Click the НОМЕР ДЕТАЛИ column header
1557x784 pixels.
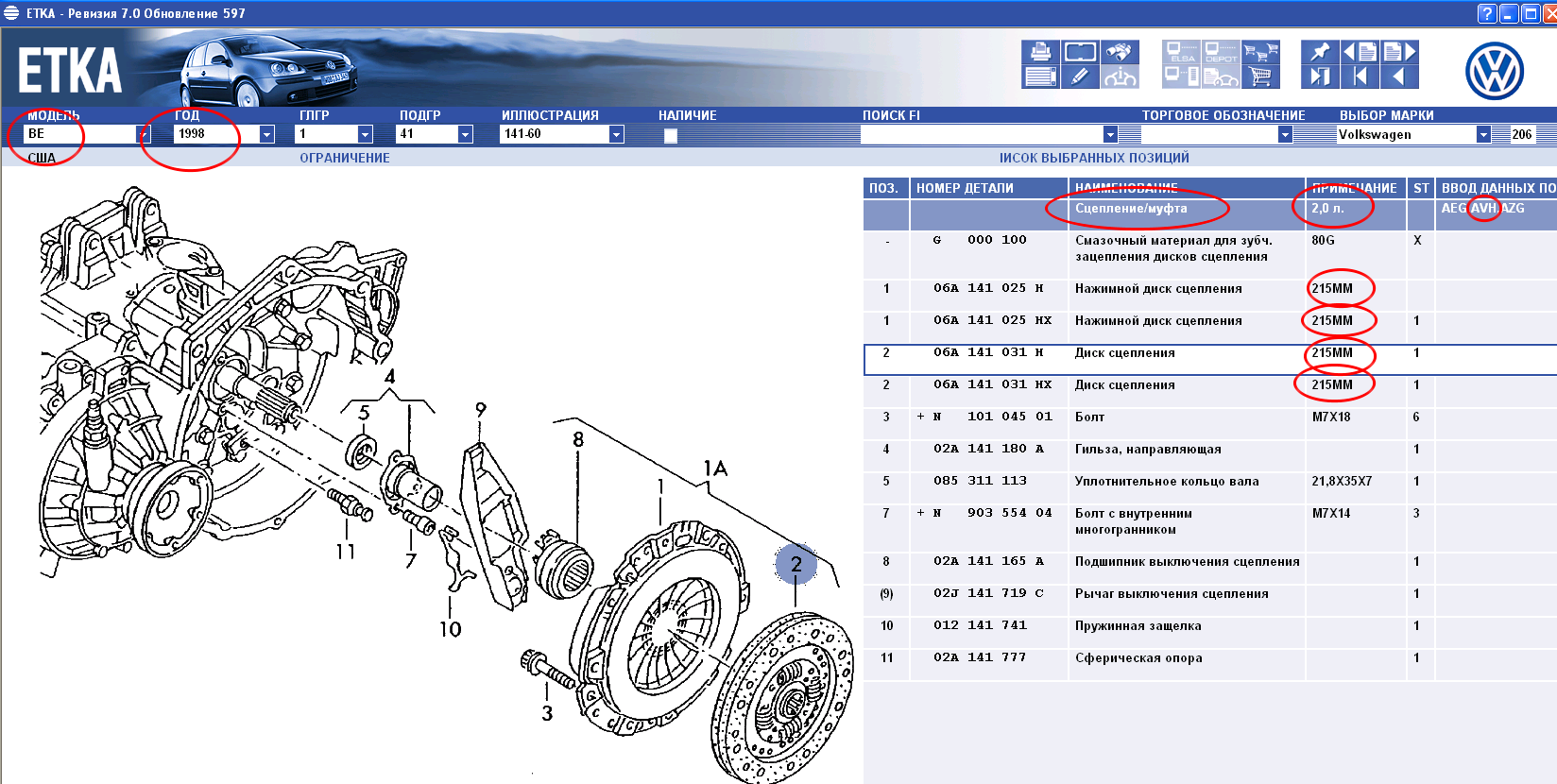tap(988, 188)
